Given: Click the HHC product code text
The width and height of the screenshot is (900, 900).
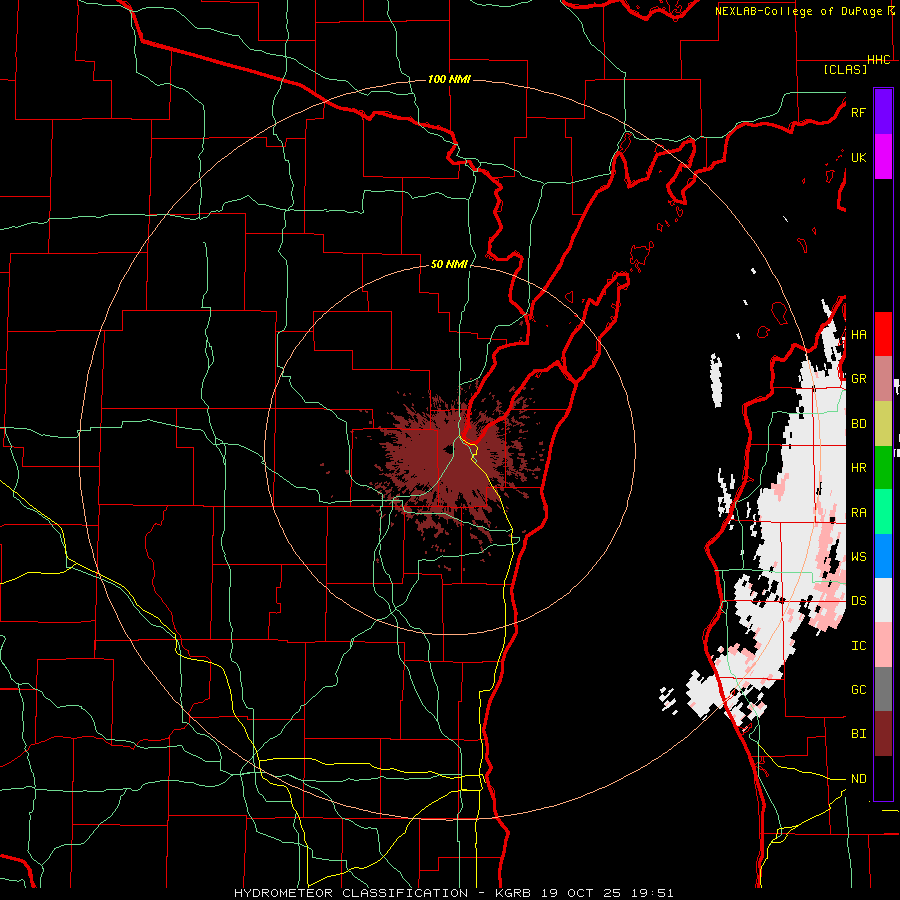Looking at the screenshot, I should point(879,60).
